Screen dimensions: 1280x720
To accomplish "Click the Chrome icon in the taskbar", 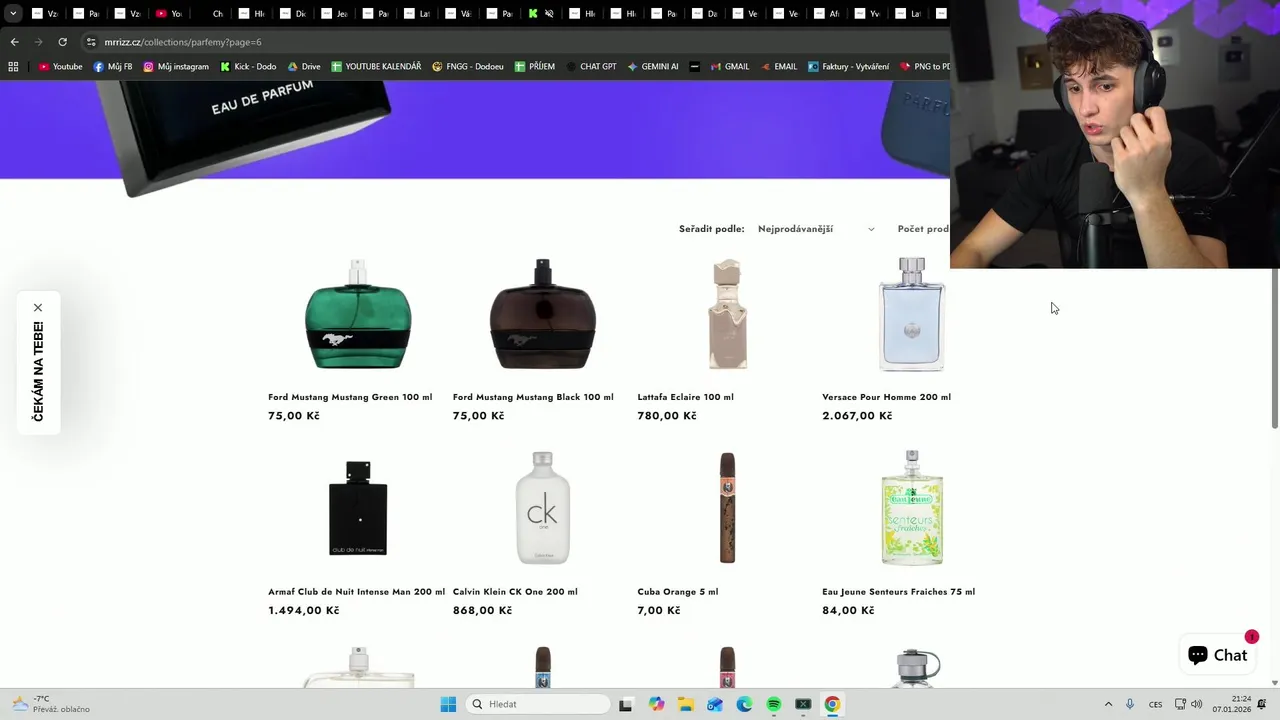I will pyautogui.click(x=831, y=704).
